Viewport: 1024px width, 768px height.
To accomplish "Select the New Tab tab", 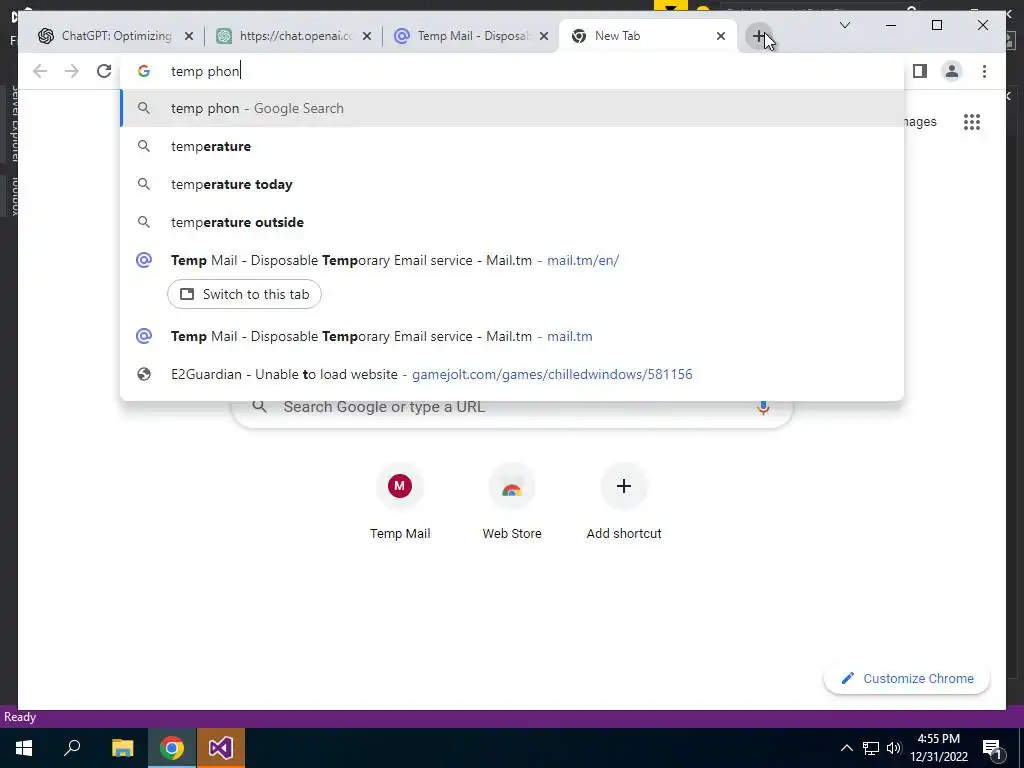I will pyautogui.click(x=647, y=36).
